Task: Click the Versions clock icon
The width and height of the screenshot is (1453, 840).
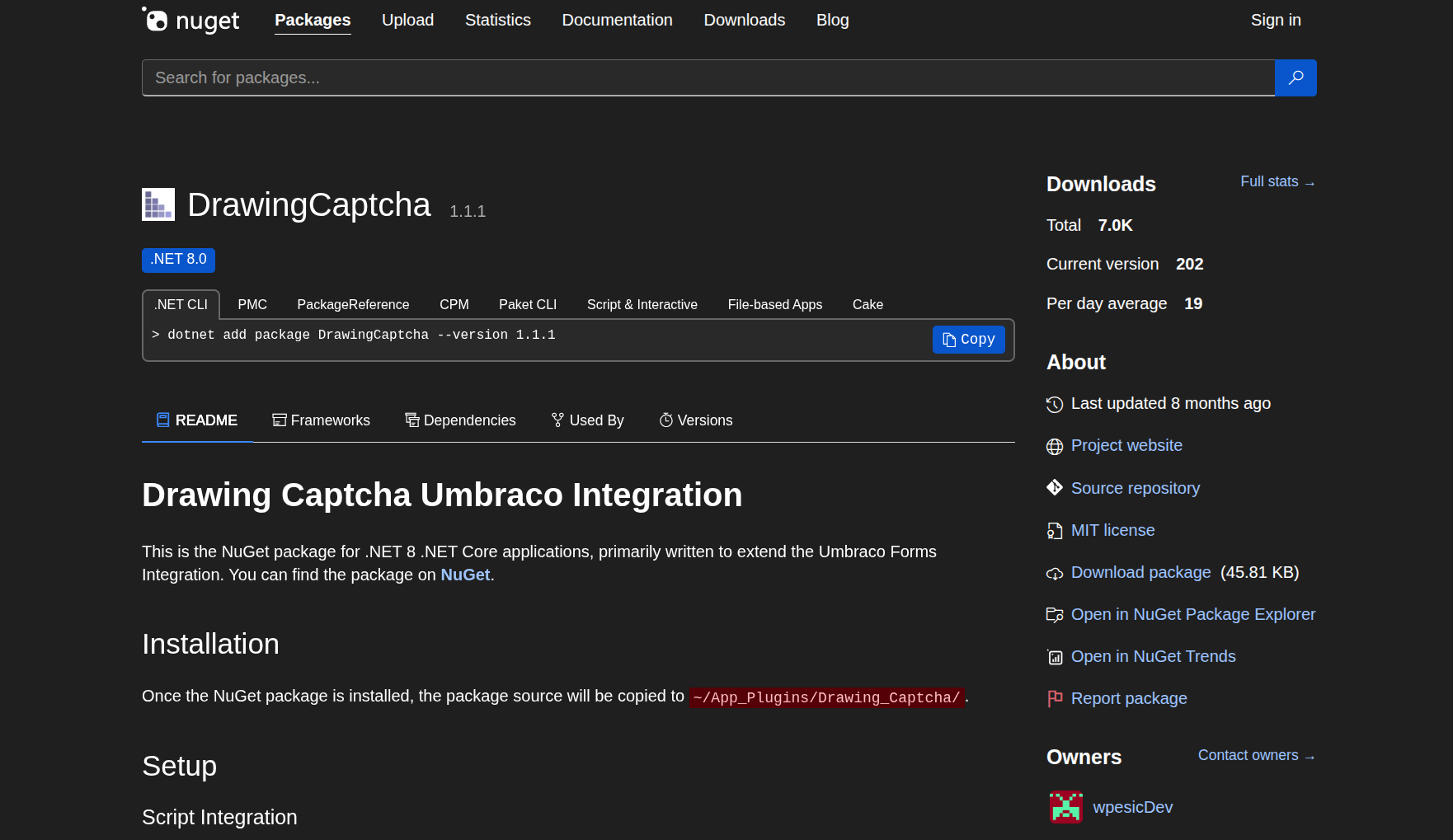Action: [x=666, y=420]
